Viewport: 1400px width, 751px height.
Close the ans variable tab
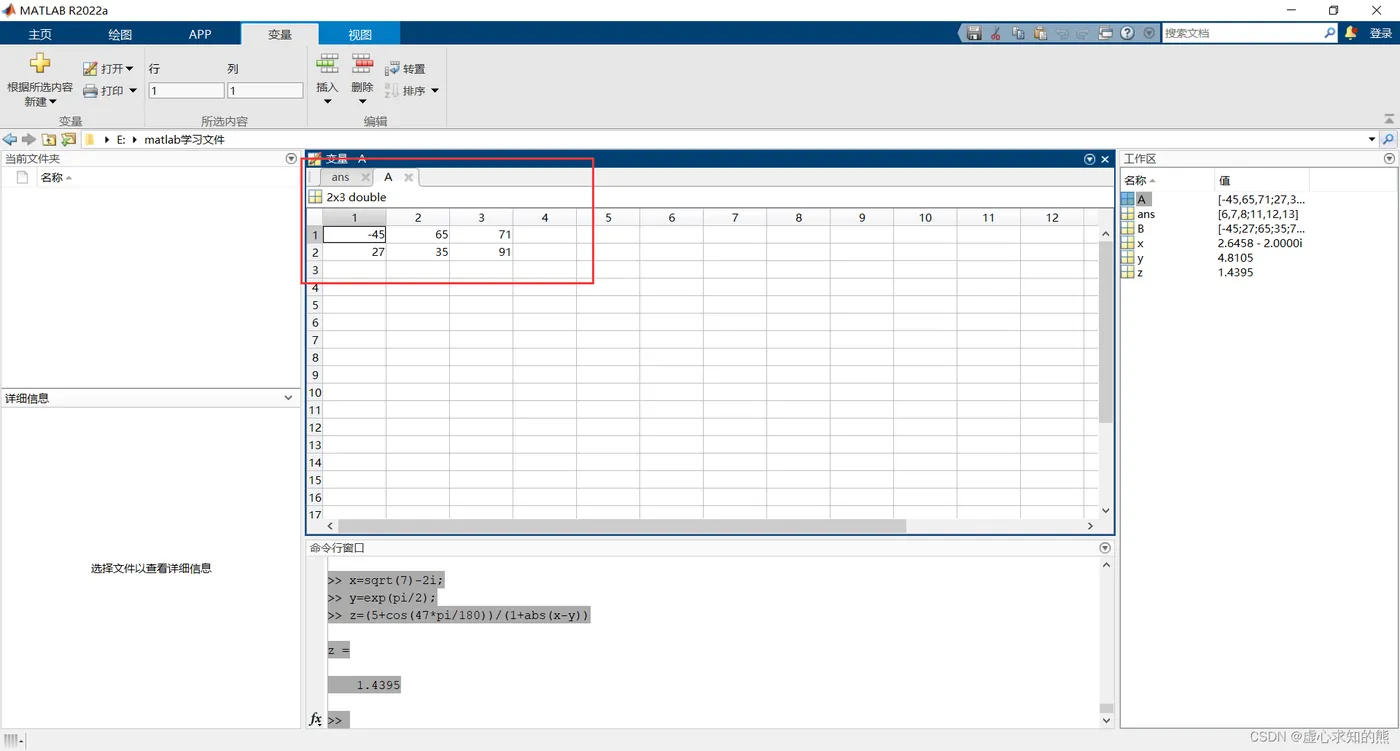[365, 177]
